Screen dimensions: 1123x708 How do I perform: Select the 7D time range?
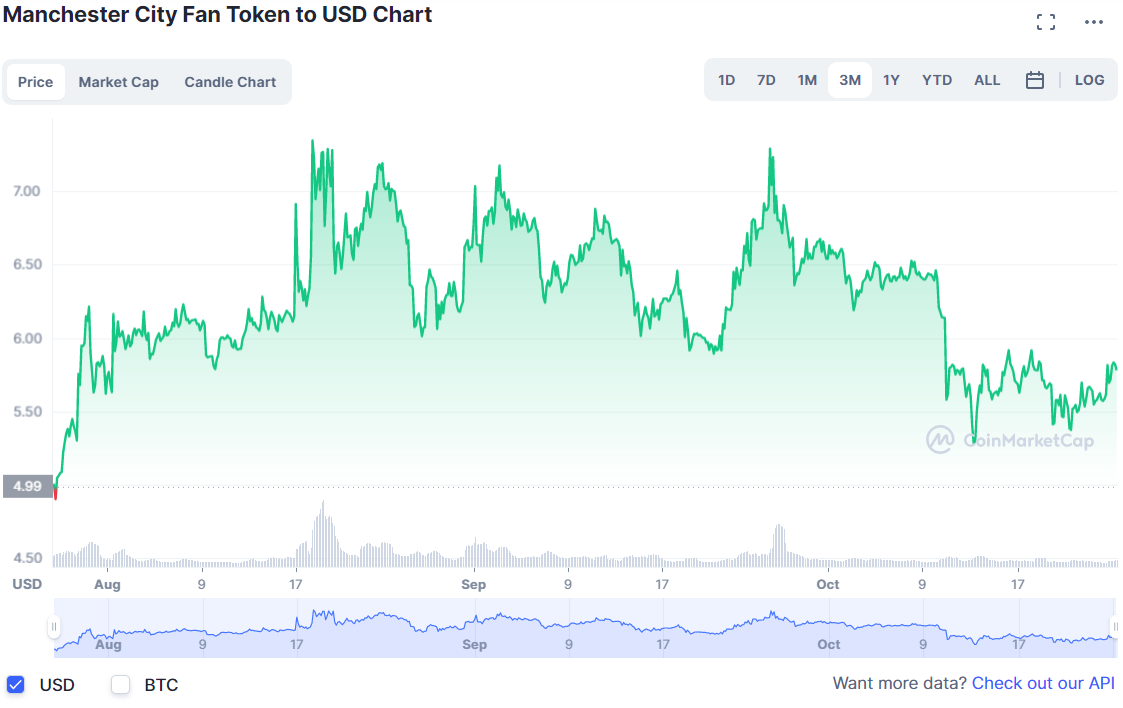point(766,80)
